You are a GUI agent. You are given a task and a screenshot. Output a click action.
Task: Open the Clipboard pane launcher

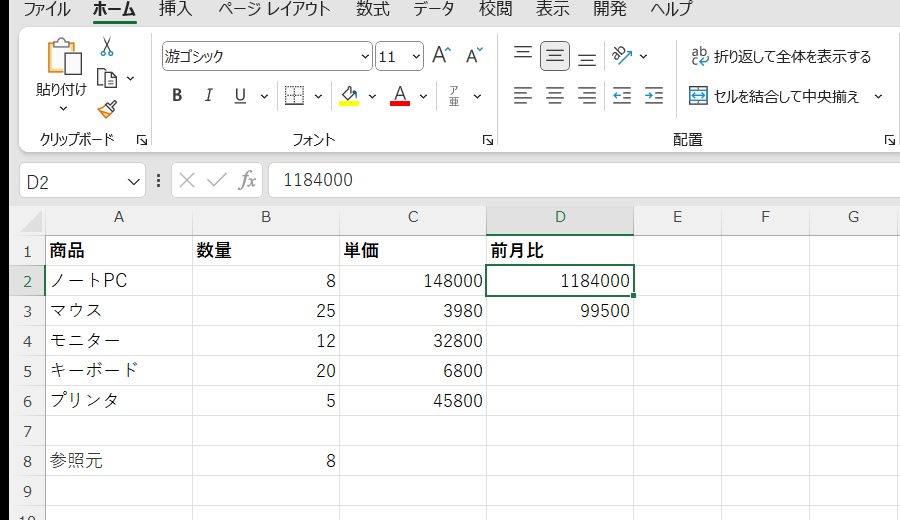point(142,140)
